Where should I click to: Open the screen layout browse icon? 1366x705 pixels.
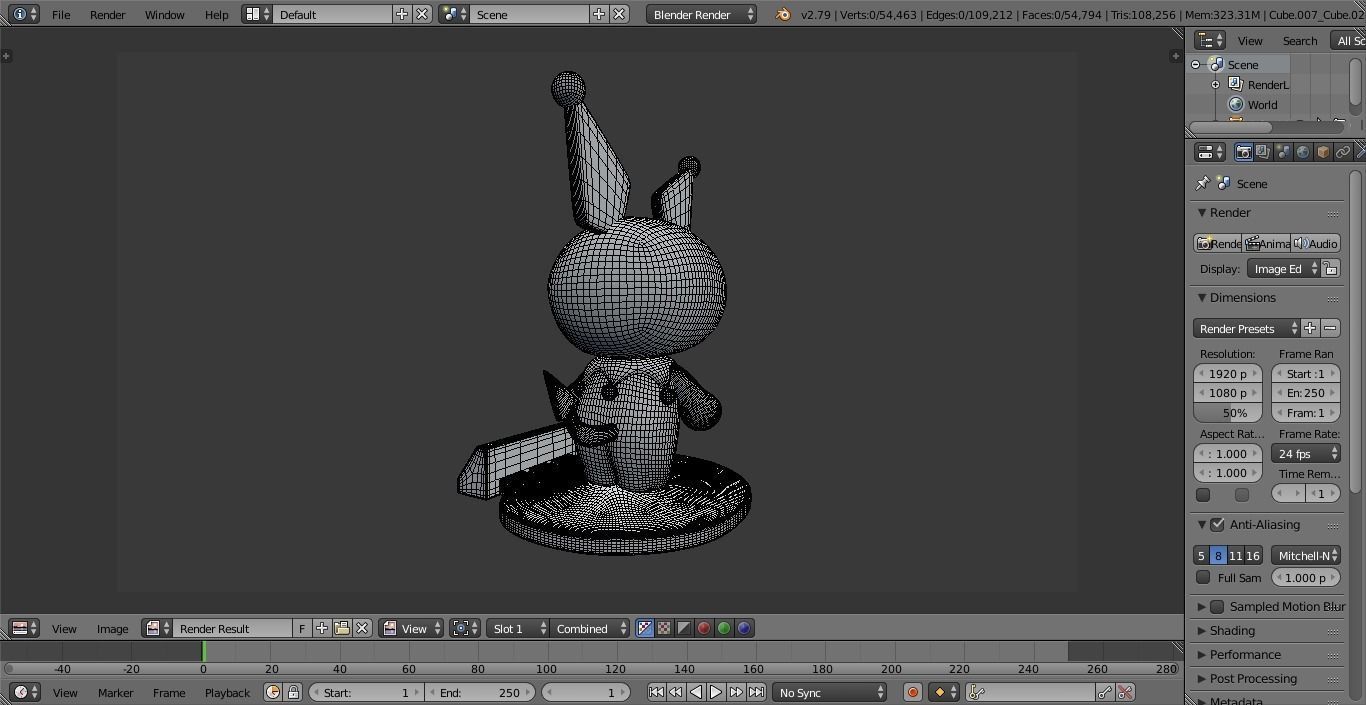(257, 14)
